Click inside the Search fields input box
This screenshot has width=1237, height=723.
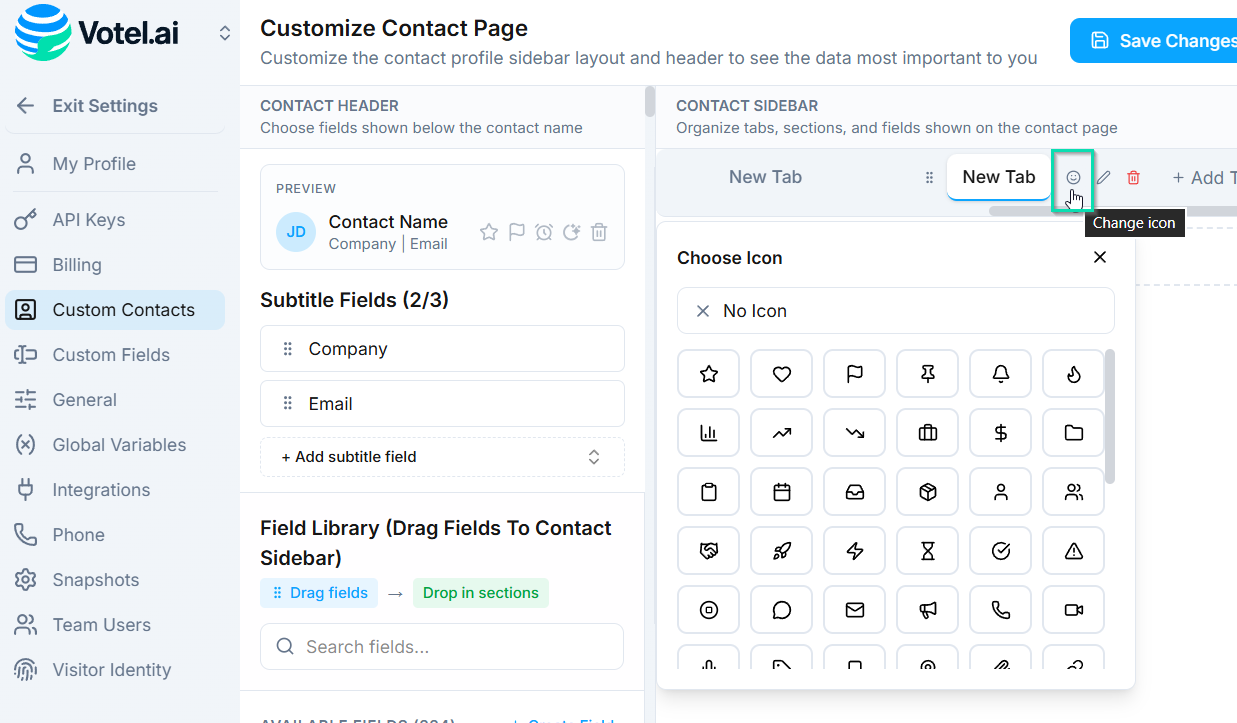coord(441,646)
